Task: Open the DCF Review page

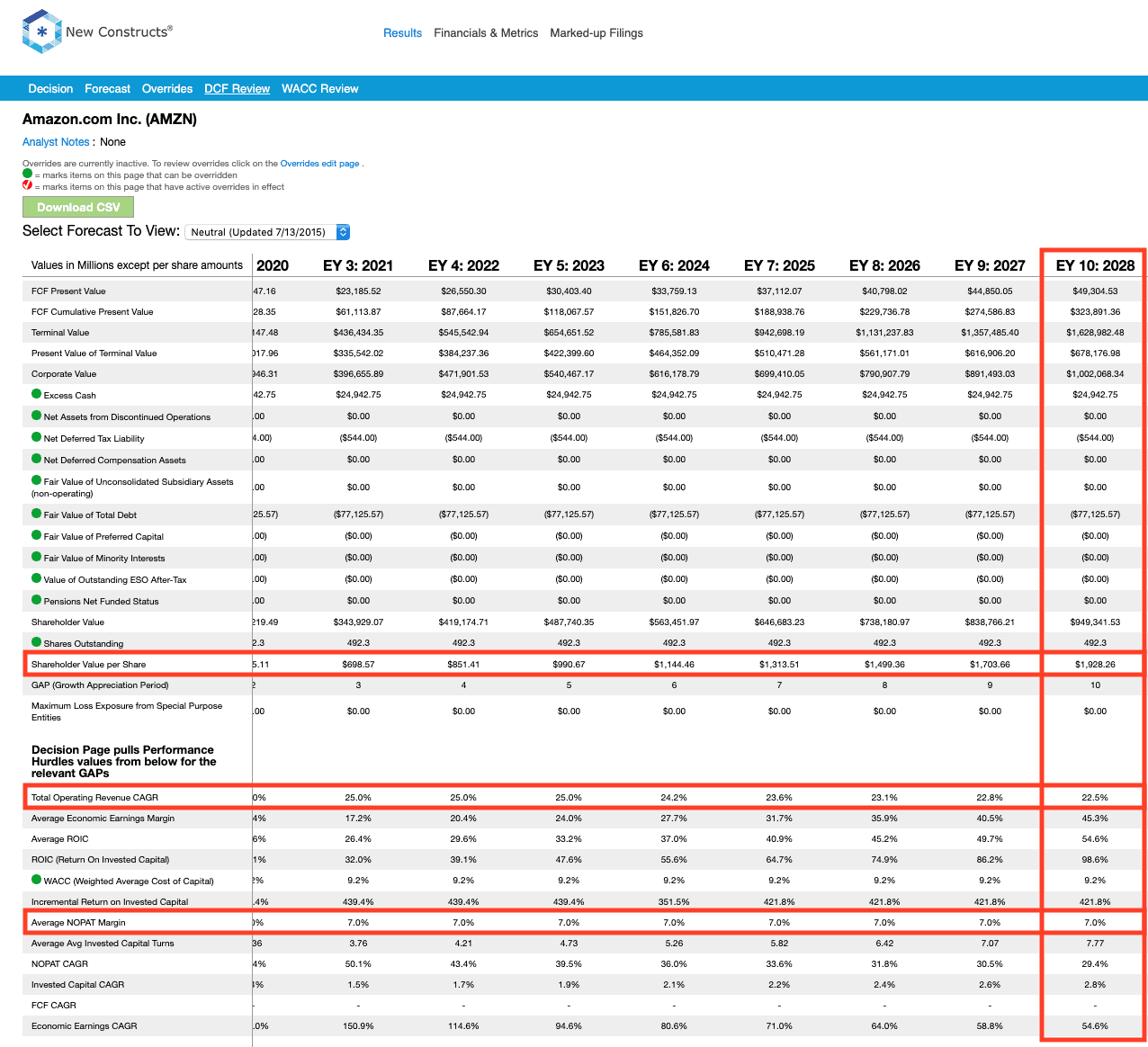Action: pyautogui.click(x=238, y=89)
